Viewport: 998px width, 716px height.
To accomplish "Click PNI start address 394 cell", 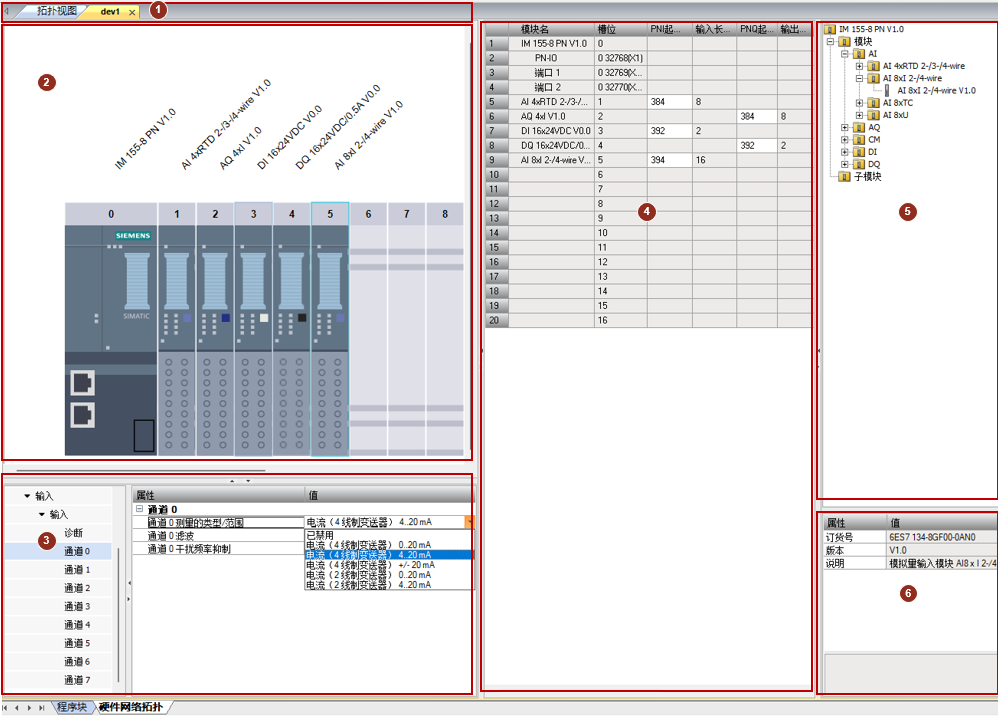I will pyautogui.click(x=670, y=160).
